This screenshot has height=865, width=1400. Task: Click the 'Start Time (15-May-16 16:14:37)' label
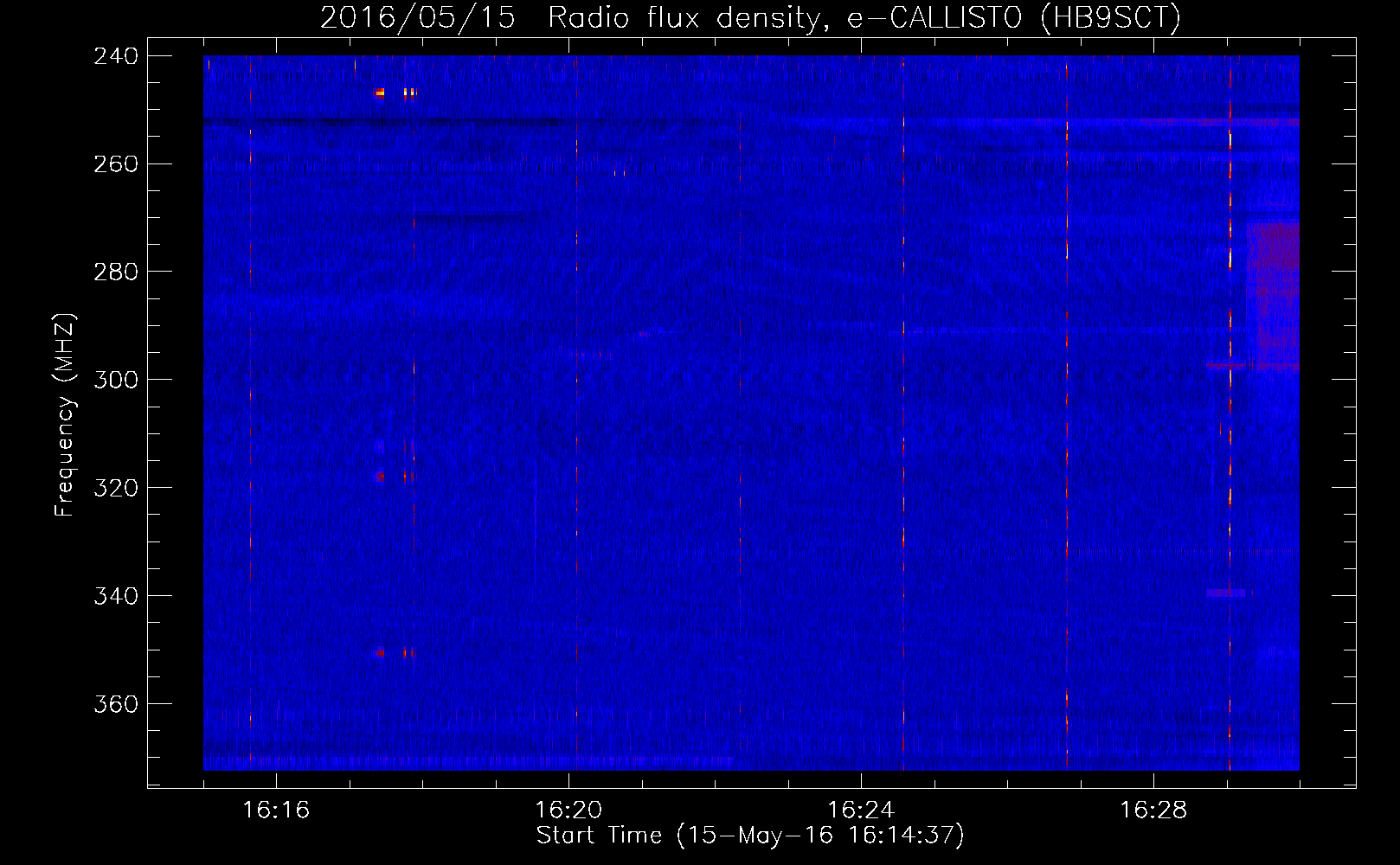click(x=750, y=836)
